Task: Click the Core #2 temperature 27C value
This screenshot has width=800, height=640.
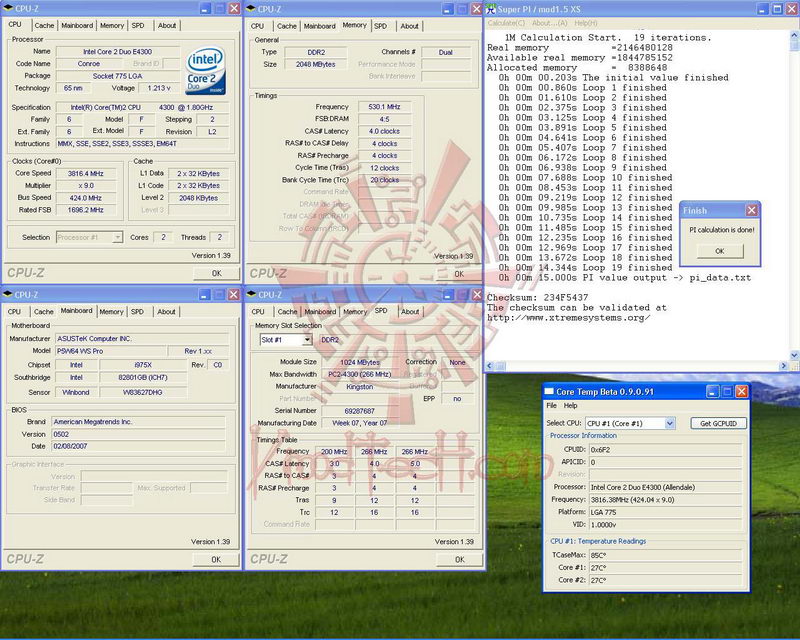Action: (665, 580)
